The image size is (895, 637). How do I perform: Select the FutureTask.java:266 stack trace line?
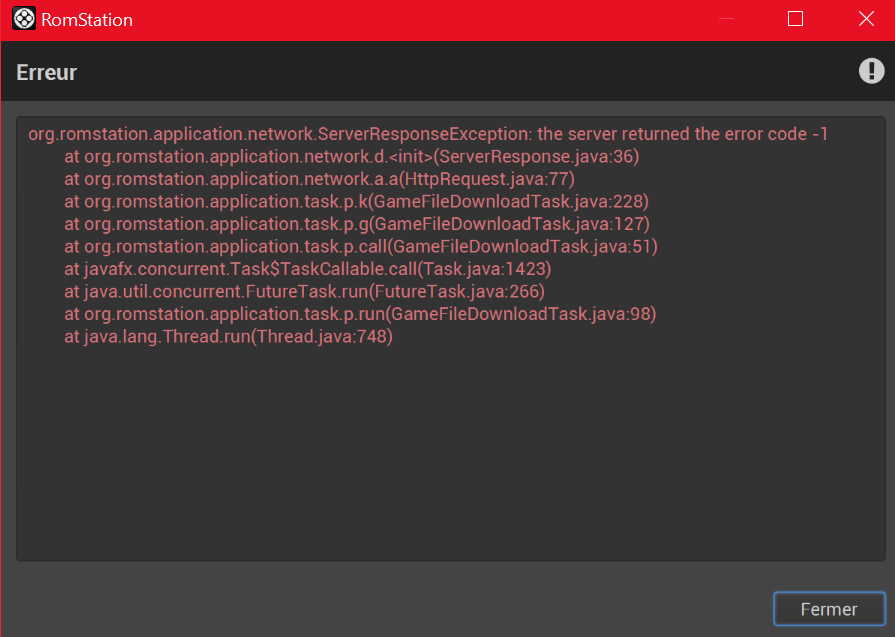click(304, 292)
